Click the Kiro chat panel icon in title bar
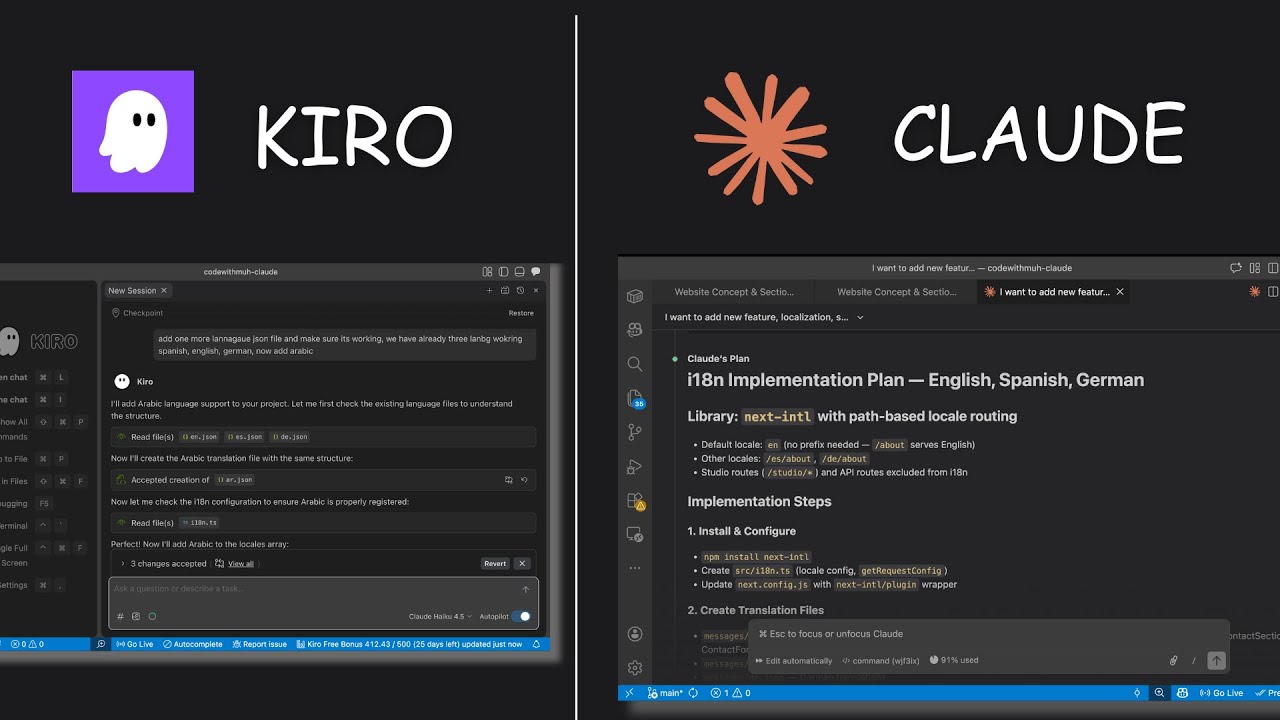This screenshot has height=720, width=1280. pyautogui.click(x=536, y=271)
